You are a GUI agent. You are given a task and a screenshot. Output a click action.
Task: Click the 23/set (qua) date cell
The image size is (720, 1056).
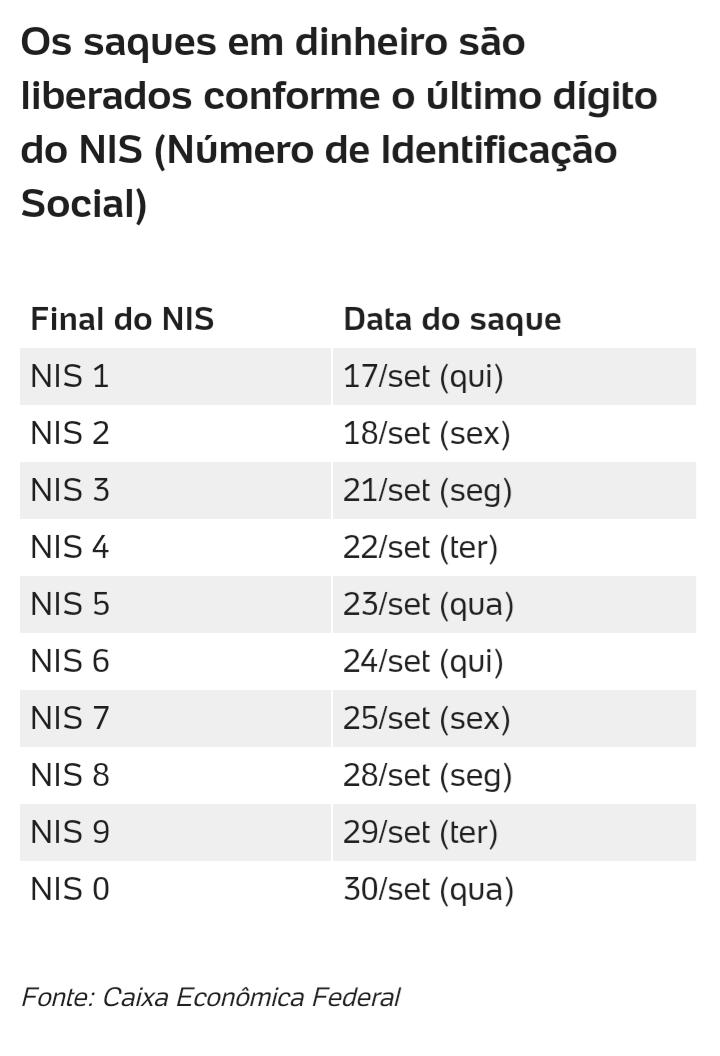pyautogui.click(x=428, y=604)
